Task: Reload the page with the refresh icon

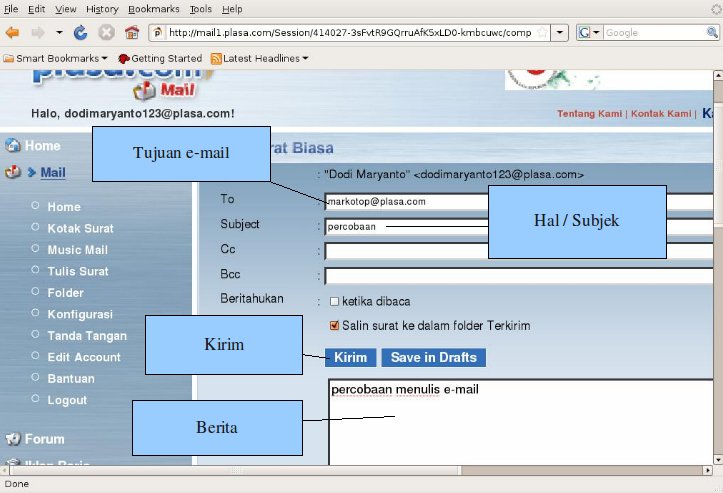Action: [80, 33]
